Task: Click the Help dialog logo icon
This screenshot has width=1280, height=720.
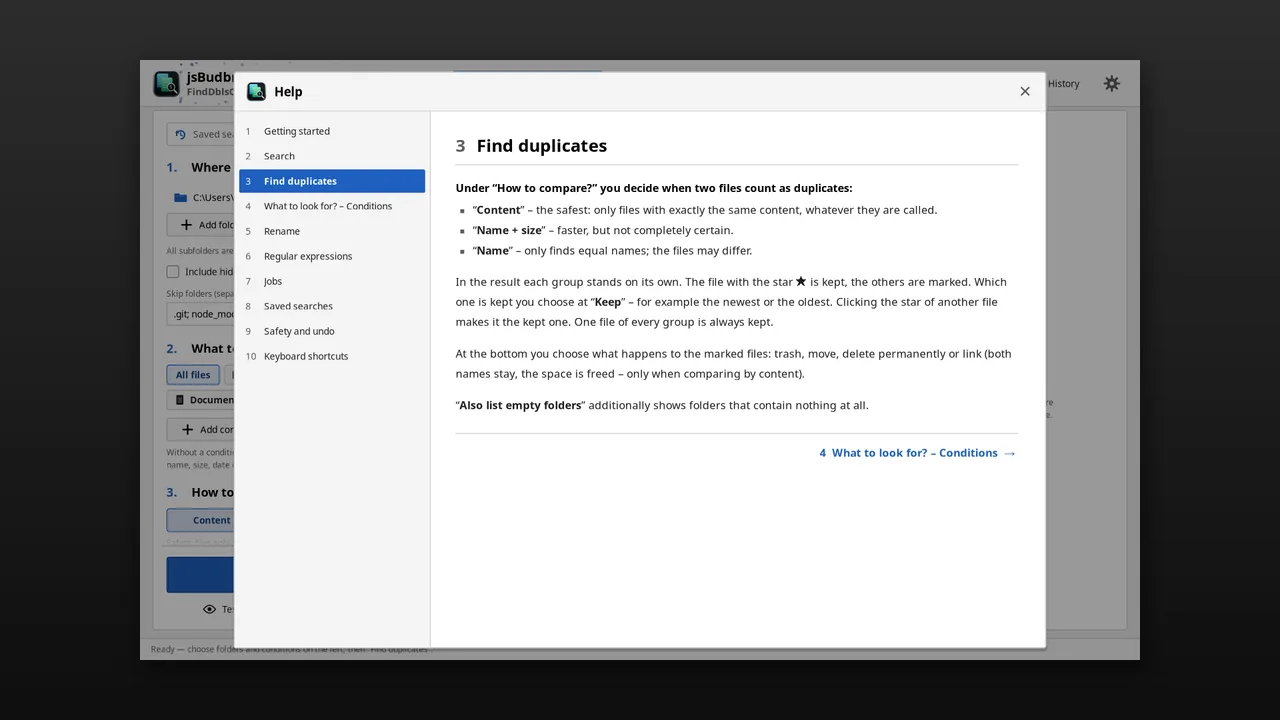Action: (x=256, y=91)
